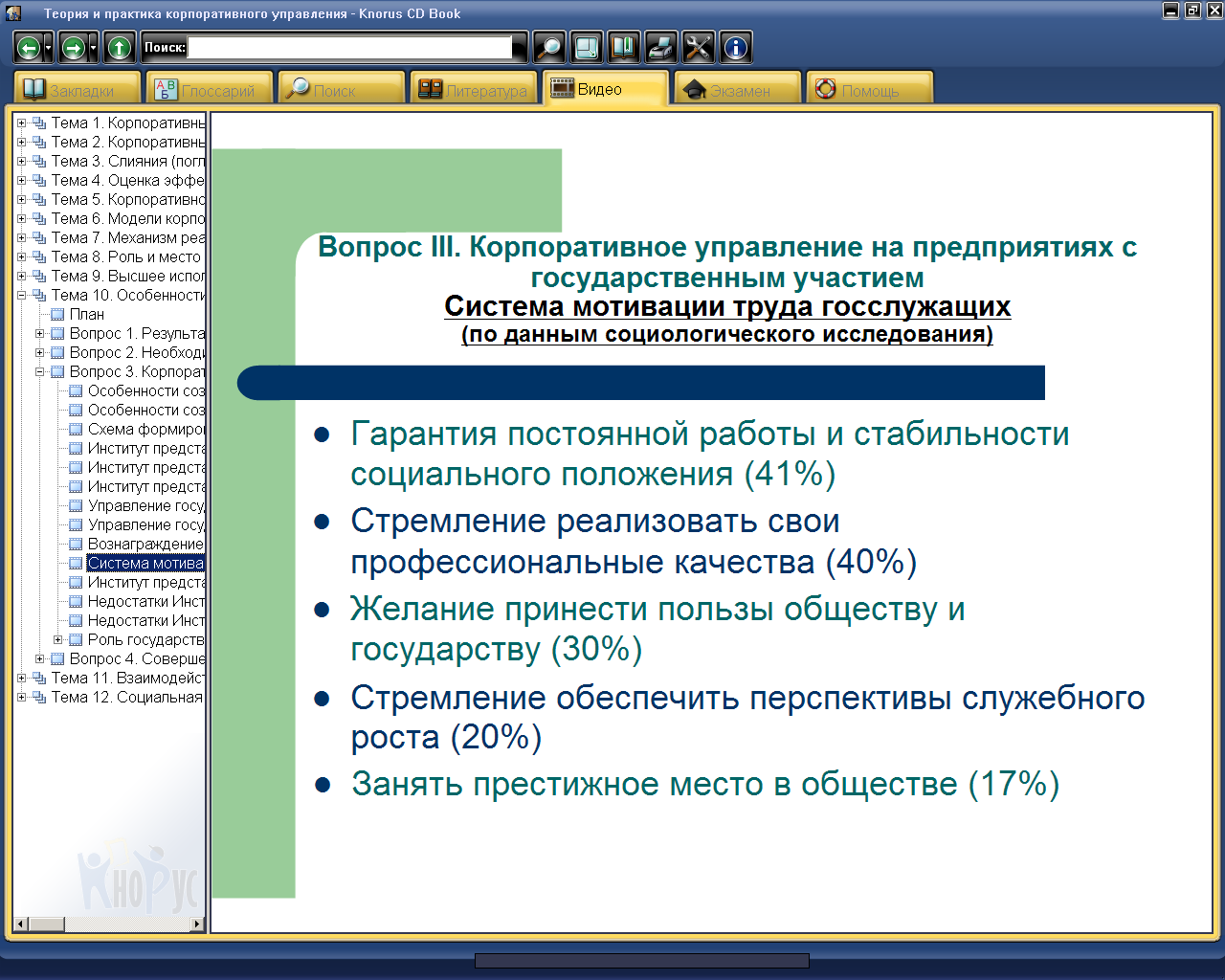1225x980 pixels.
Task: Expand the Тема 2 tree node
Action: 21,142
